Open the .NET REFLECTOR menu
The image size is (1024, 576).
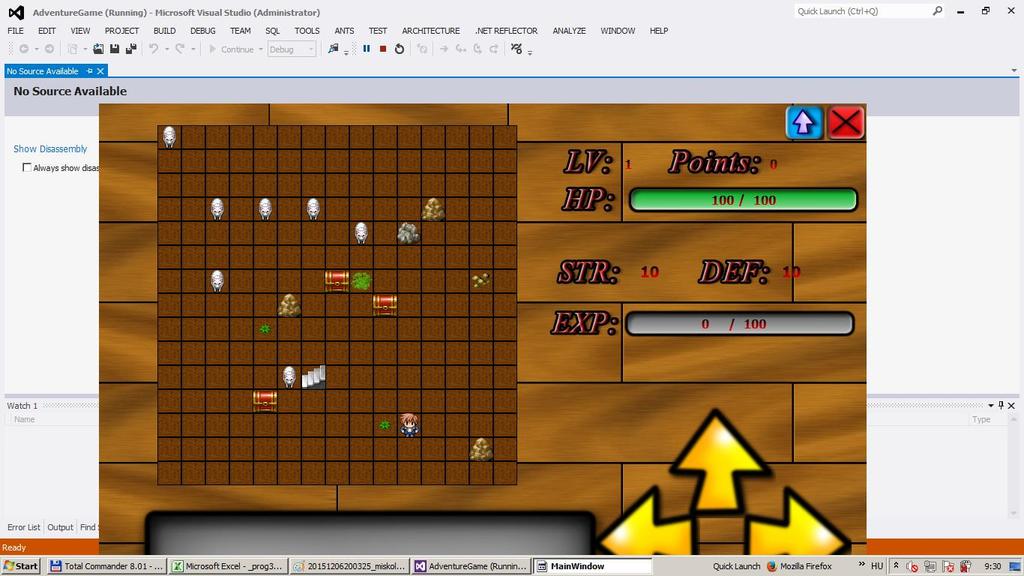click(x=506, y=31)
